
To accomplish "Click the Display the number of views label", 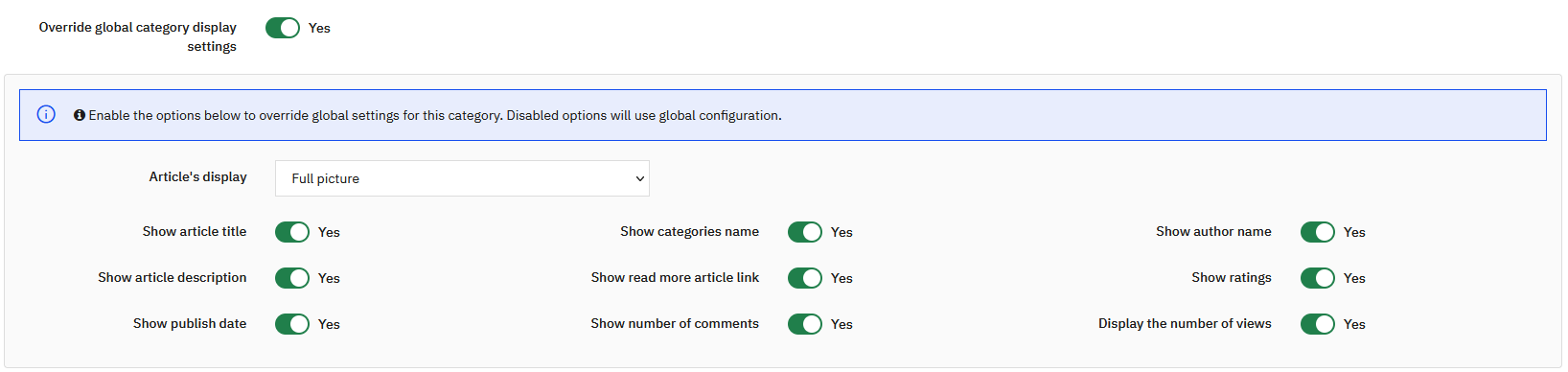I will point(1185,323).
